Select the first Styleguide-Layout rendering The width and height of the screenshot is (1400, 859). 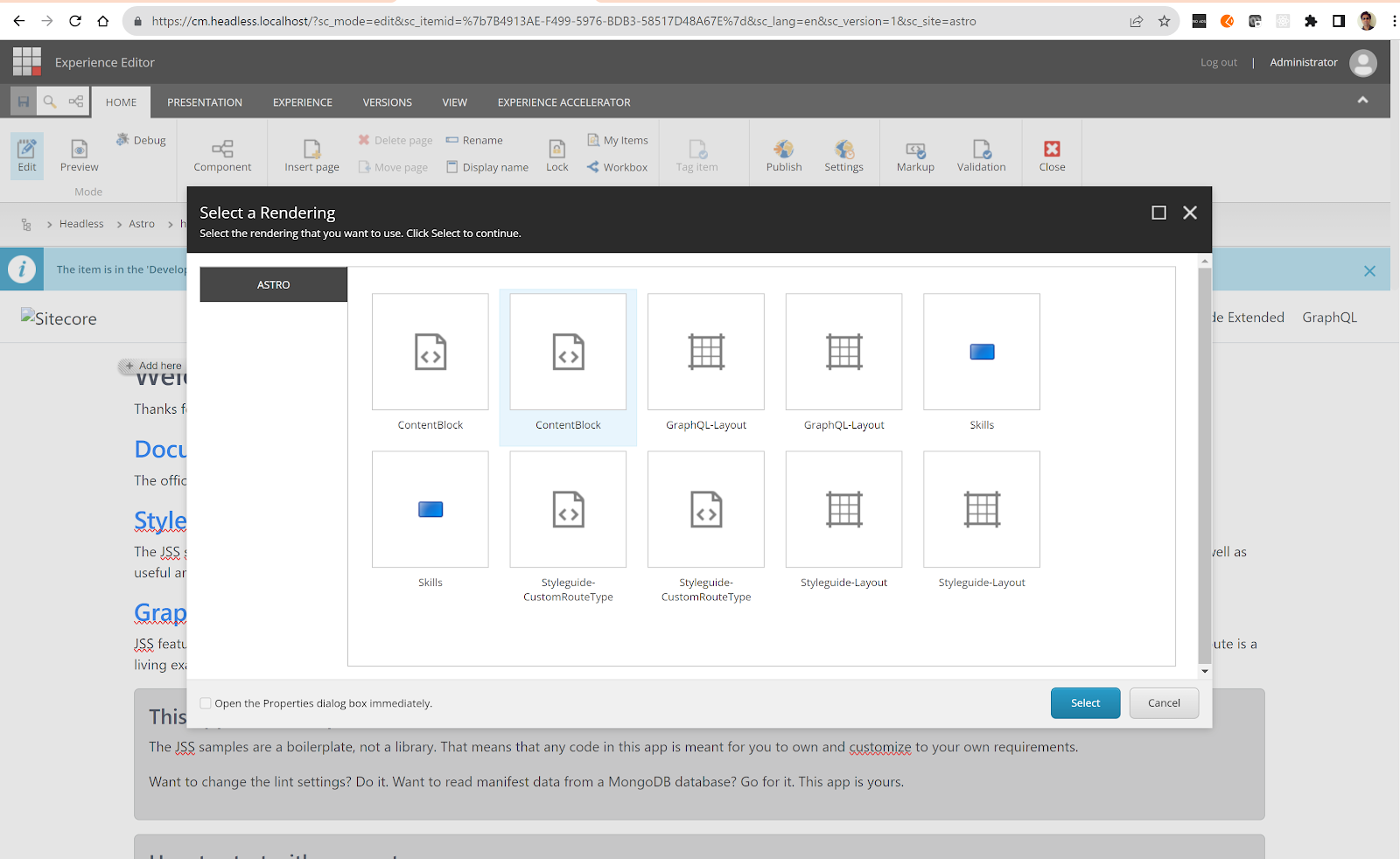(x=843, y=509)
